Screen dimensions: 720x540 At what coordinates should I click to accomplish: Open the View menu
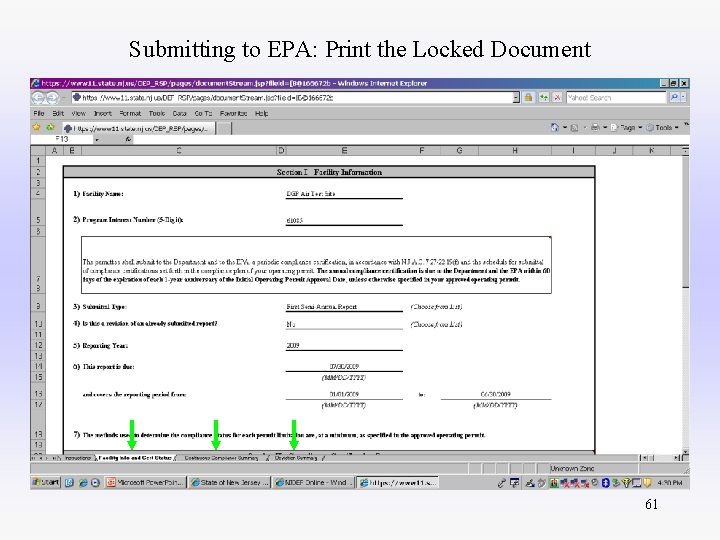coord(78,113)
